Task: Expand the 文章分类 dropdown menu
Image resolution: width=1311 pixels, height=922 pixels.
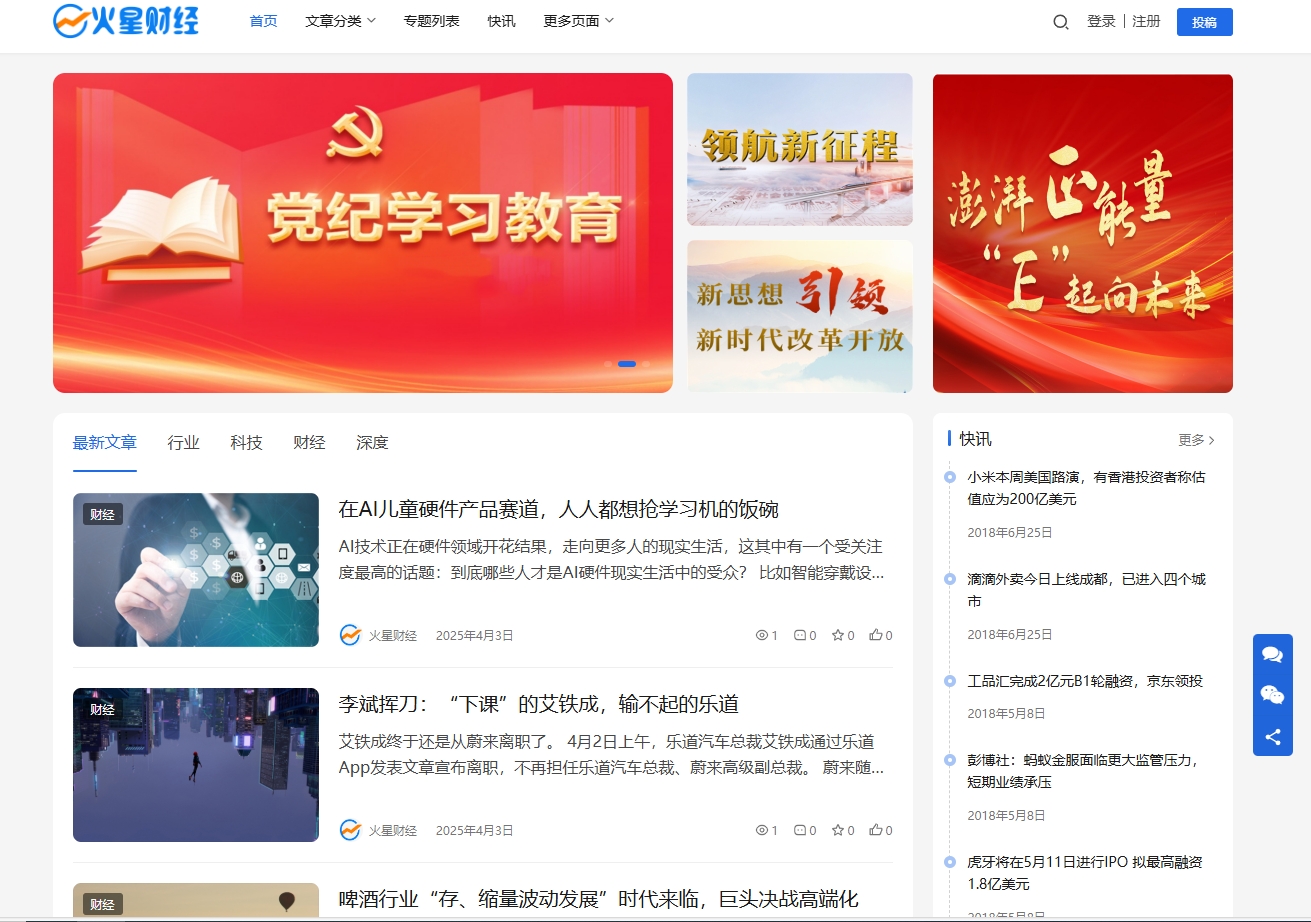Action: click(x=341, y=21)
